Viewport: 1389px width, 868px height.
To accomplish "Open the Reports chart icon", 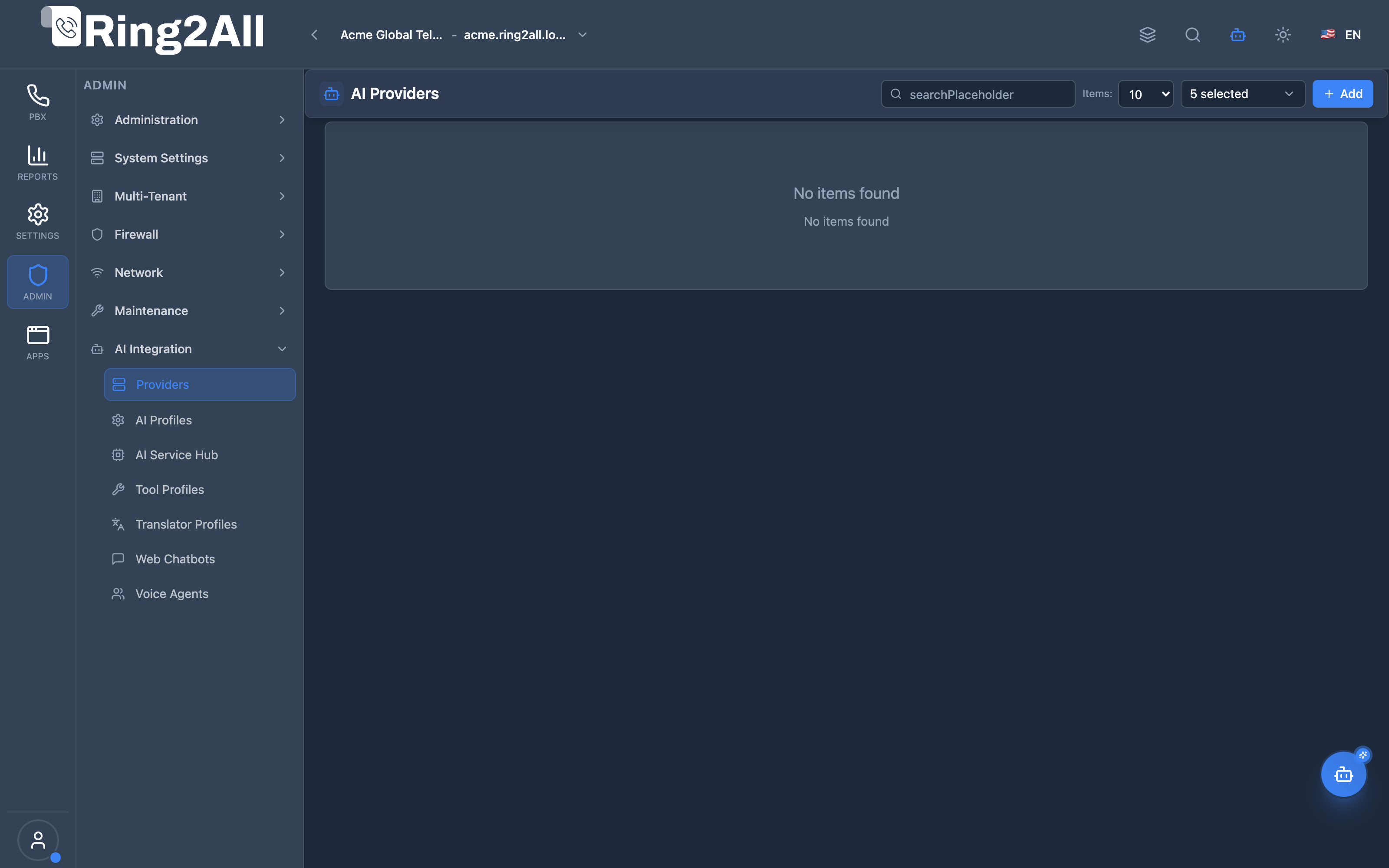I will click(x=37, y=162).
